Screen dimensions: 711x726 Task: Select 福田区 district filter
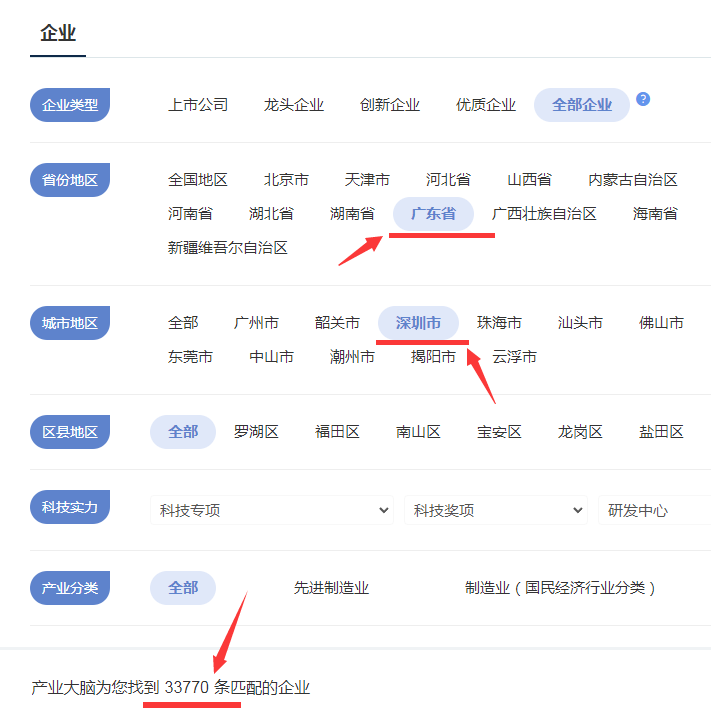tap(337, 432)
